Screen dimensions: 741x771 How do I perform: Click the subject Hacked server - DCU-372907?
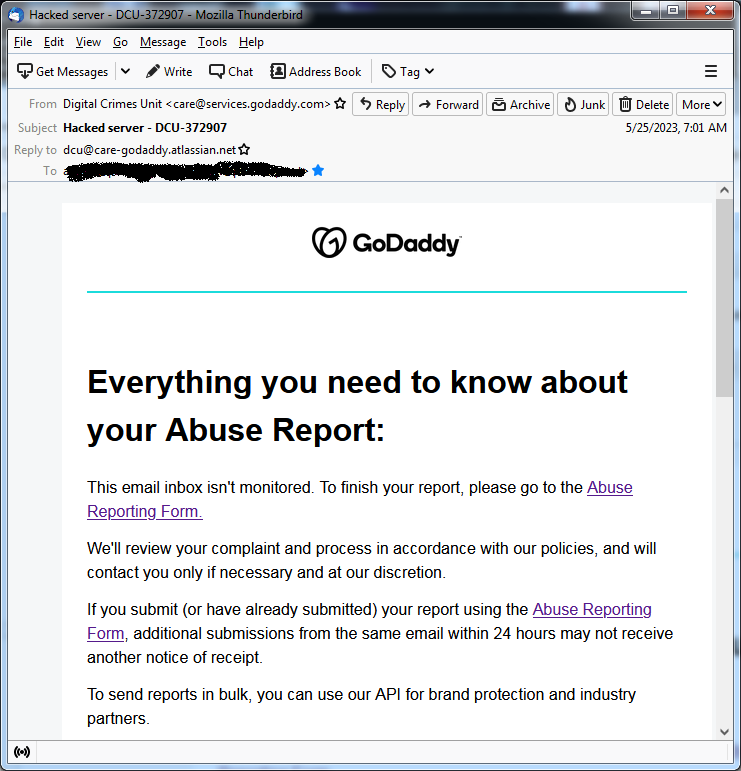[145, 127]
